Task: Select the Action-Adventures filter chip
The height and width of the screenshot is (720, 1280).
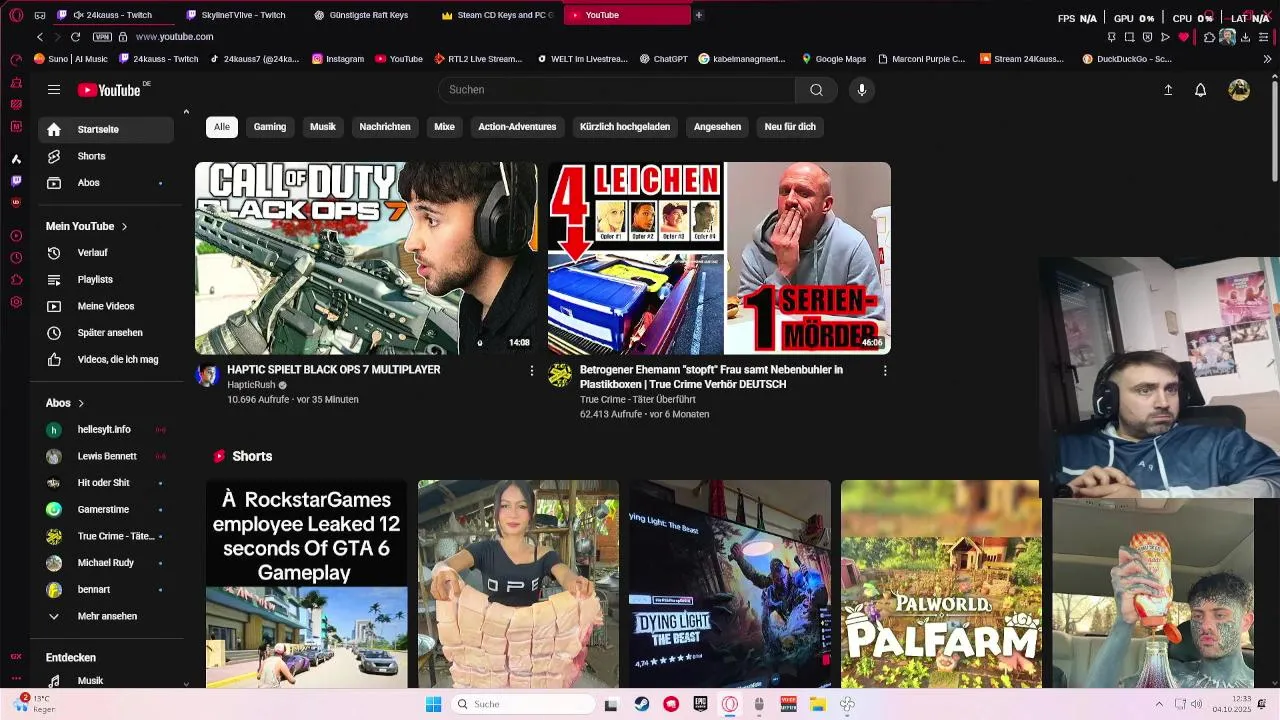Action: [x=517, y=127]
